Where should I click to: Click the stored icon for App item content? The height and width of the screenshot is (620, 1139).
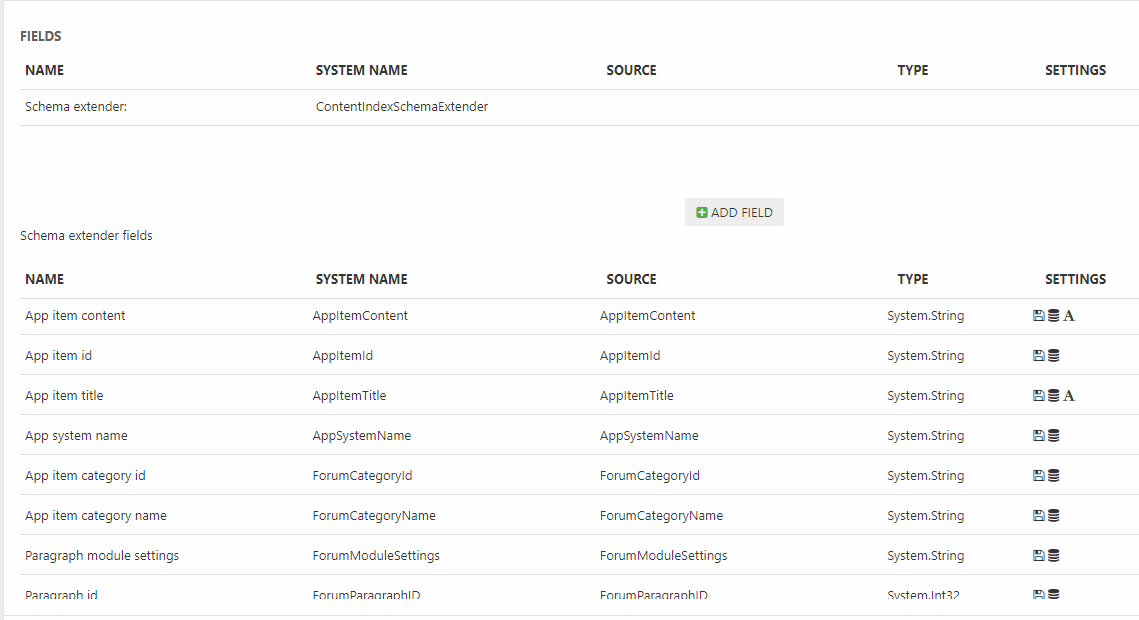[x=1038, y=316]
